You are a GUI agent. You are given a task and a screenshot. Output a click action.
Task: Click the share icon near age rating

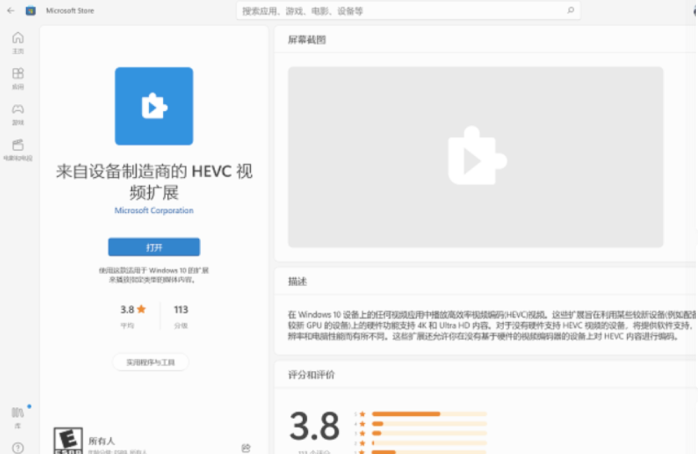(245, 447)
